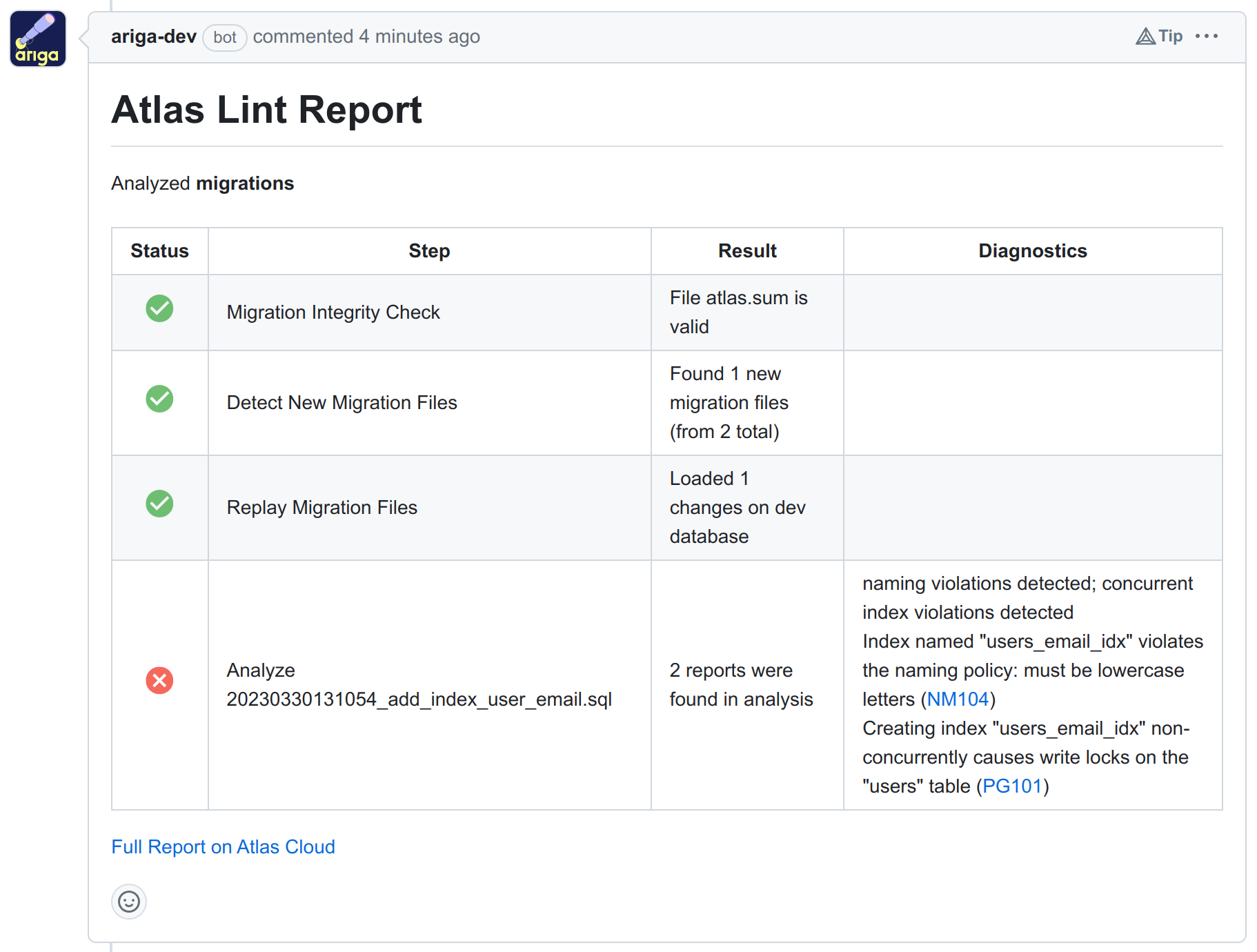Click the green checkmark for Migration Integrity Check
This screenshot has height=952, width=1257.
[x=159, y=309]
